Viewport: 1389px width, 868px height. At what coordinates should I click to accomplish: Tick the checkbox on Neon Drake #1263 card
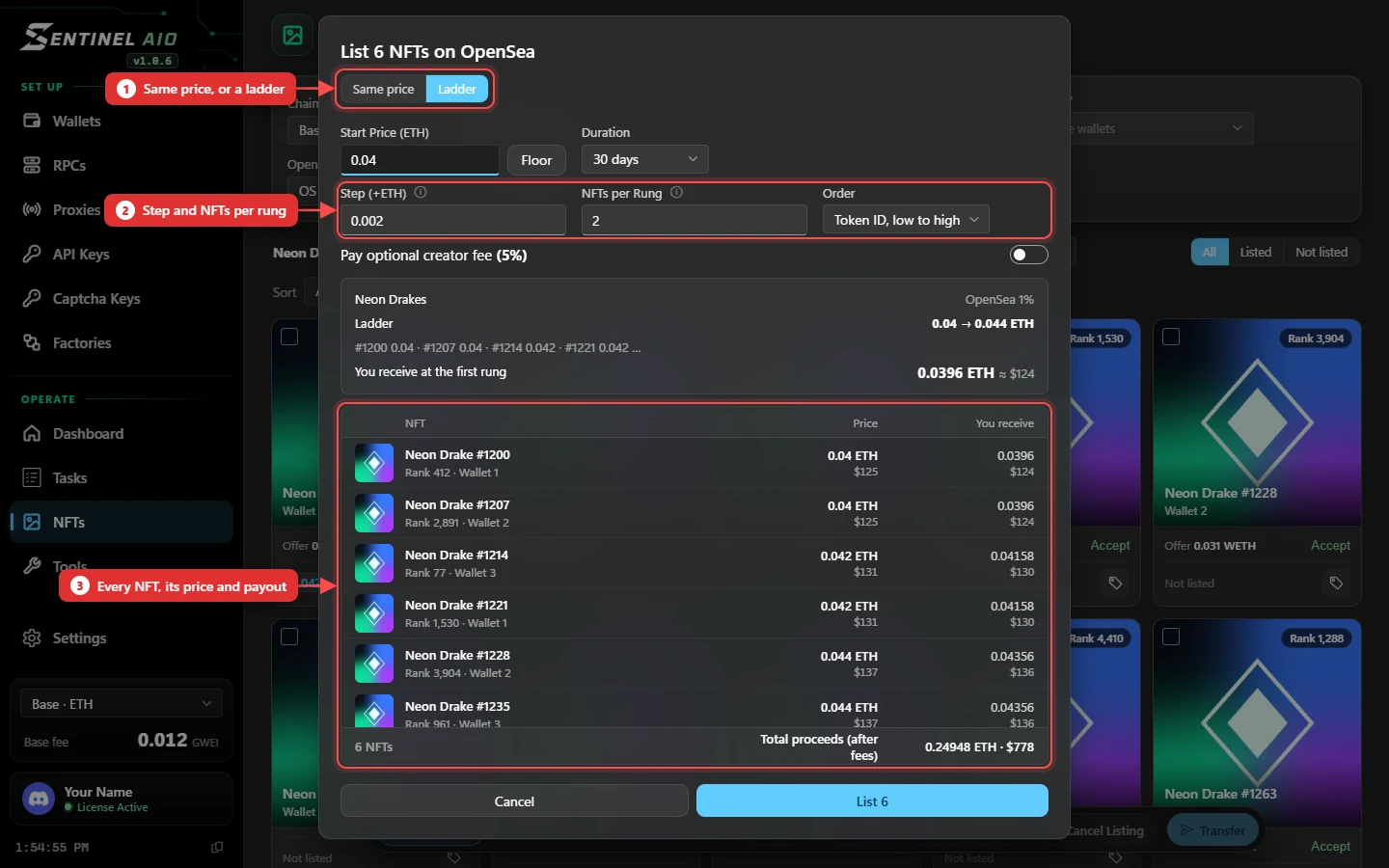(x=1171, y=637)
